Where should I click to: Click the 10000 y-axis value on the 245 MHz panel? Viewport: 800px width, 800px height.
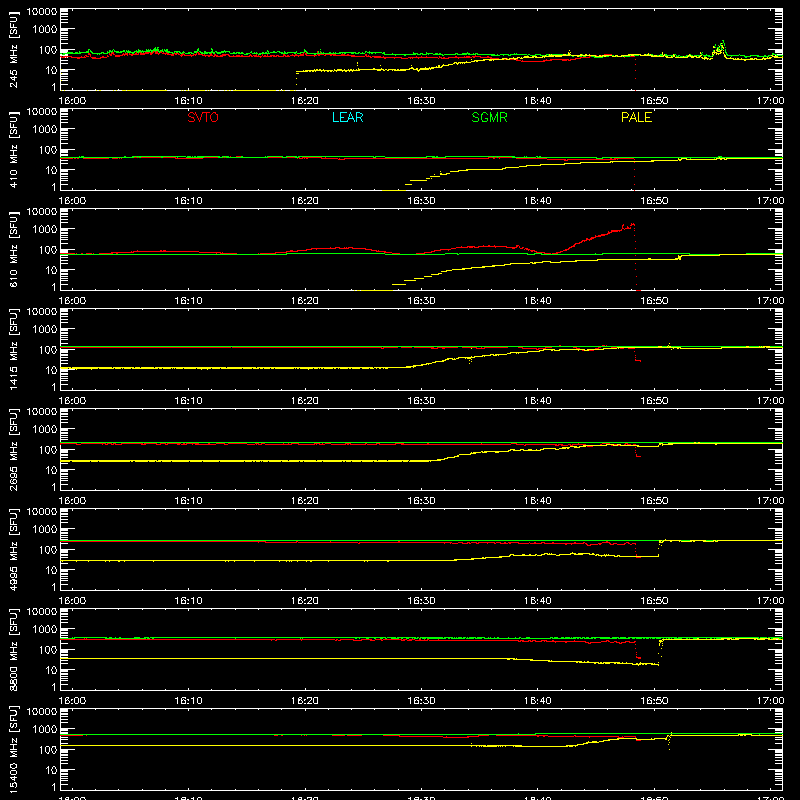point(42,12)
